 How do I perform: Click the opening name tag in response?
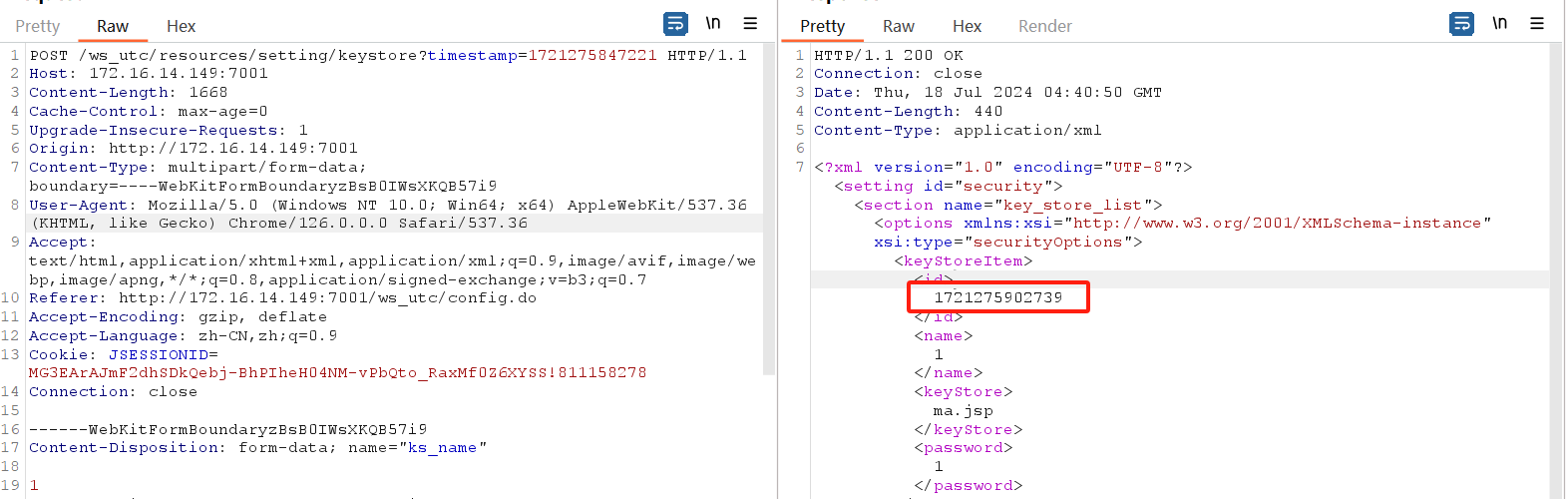coord(944,335)
